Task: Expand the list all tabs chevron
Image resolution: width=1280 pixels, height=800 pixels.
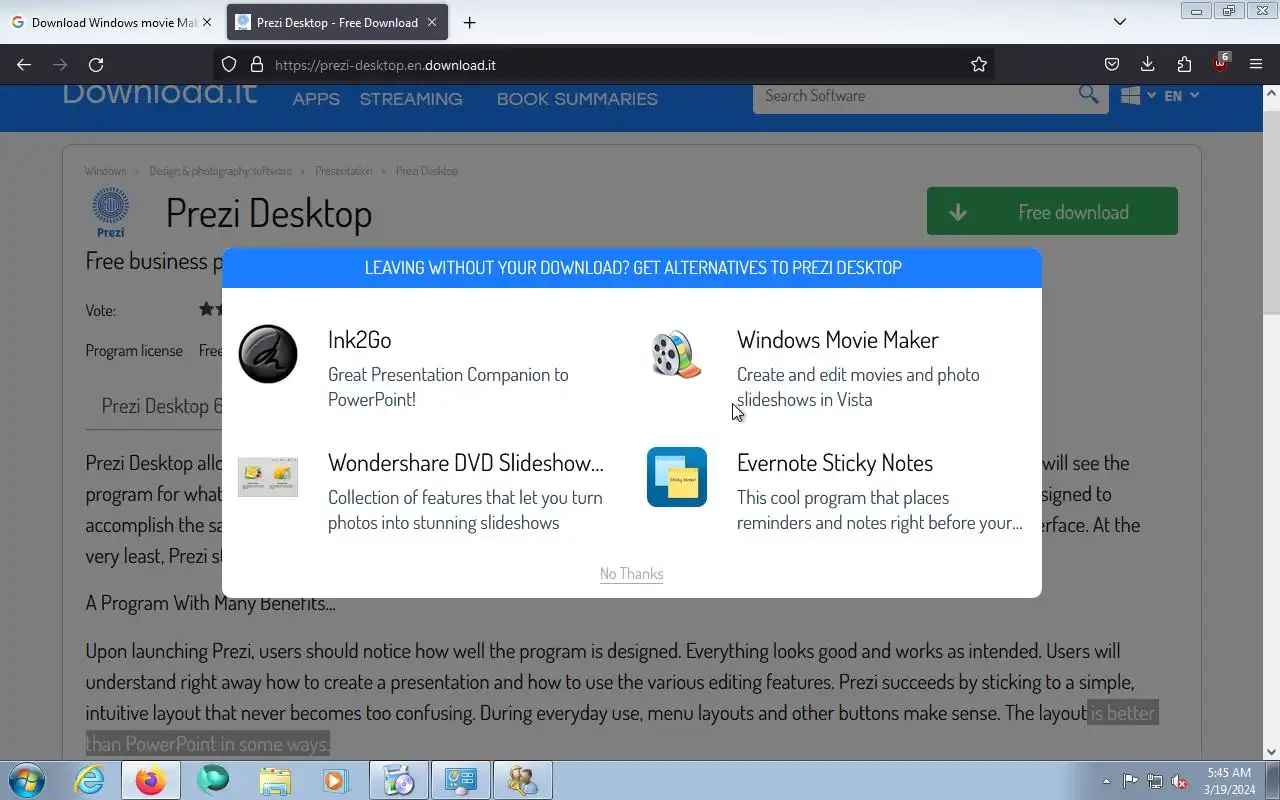Action: (x=1120, y=22)
